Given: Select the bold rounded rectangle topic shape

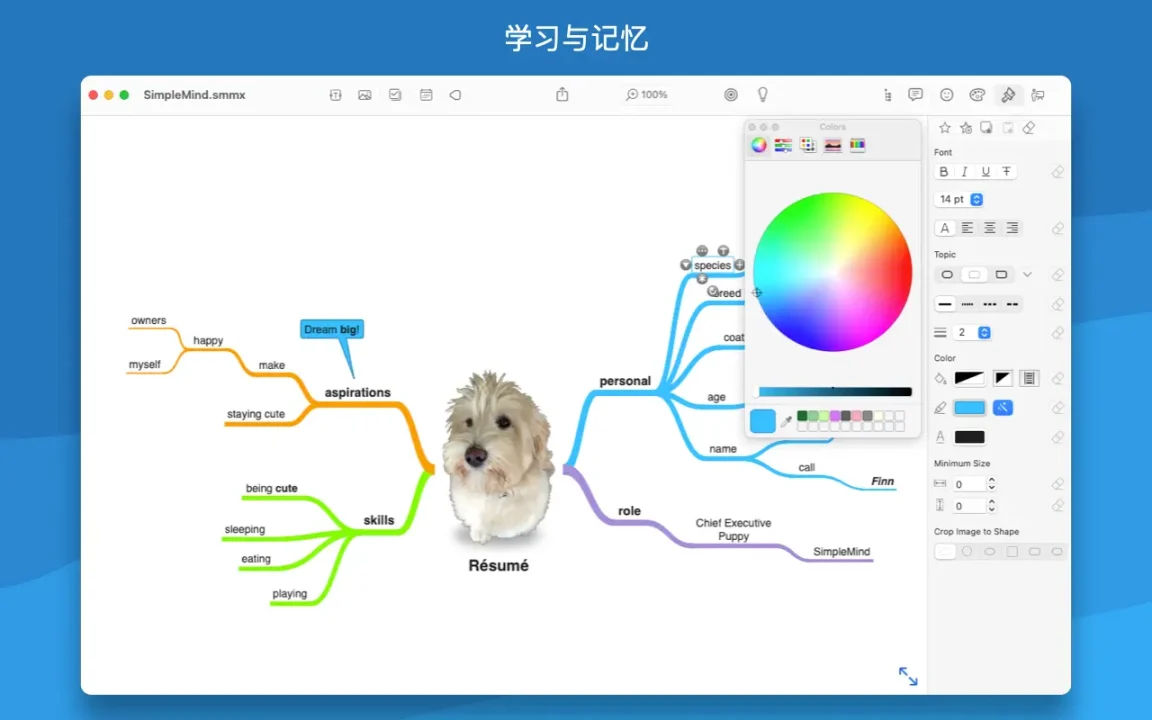Looking at the screenshot, I should [x=1001, y=275].
